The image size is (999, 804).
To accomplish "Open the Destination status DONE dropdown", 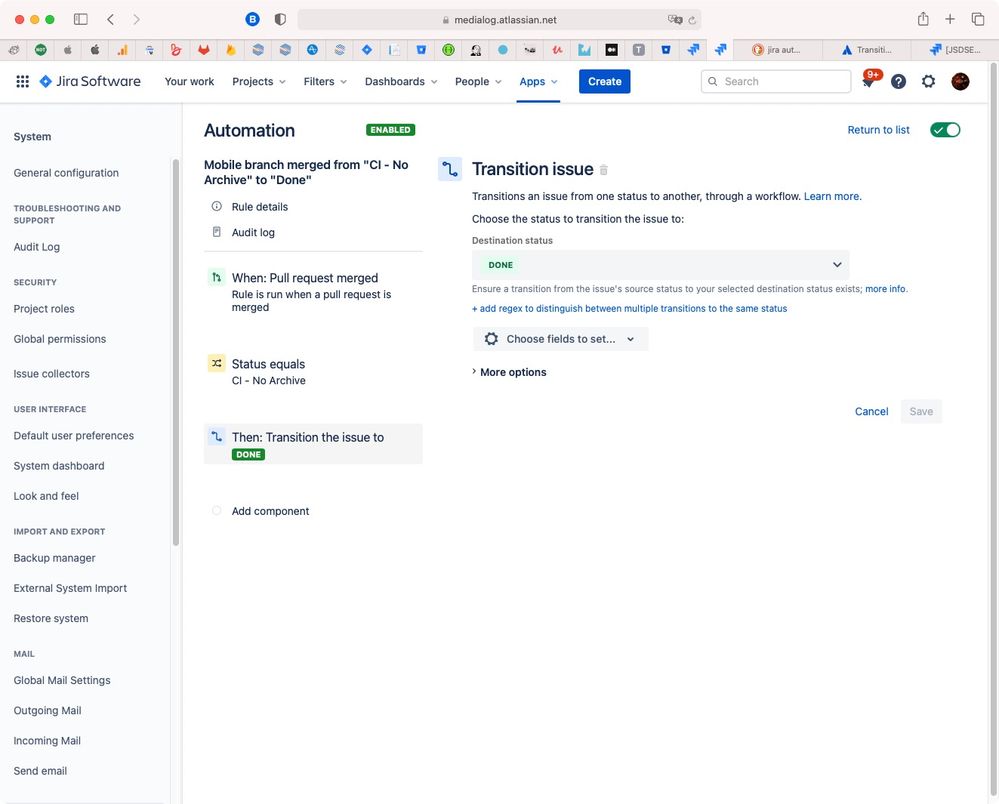I will 660,264.
